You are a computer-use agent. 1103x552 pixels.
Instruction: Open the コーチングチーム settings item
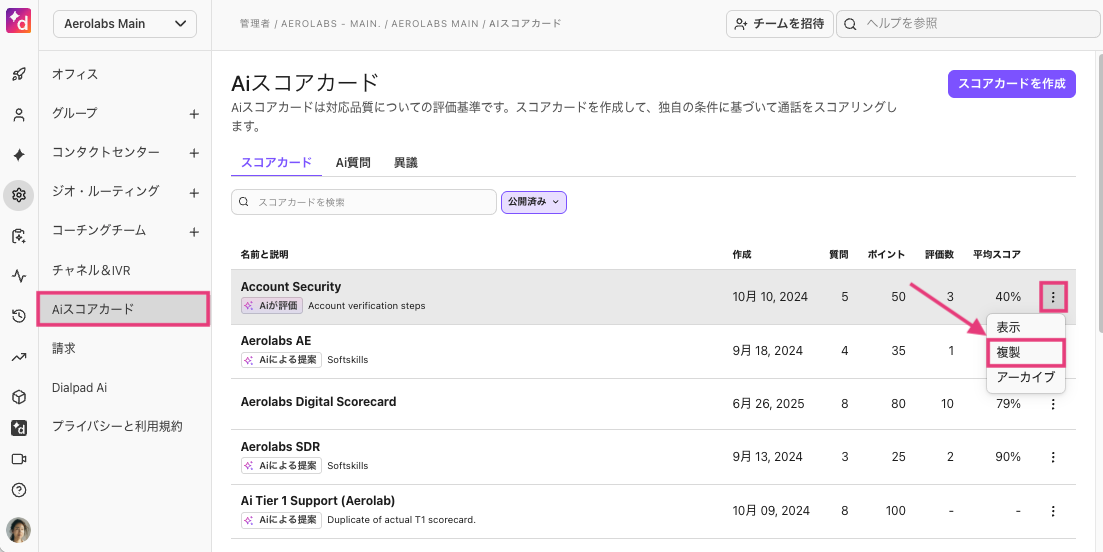click(x=99, y=231)
